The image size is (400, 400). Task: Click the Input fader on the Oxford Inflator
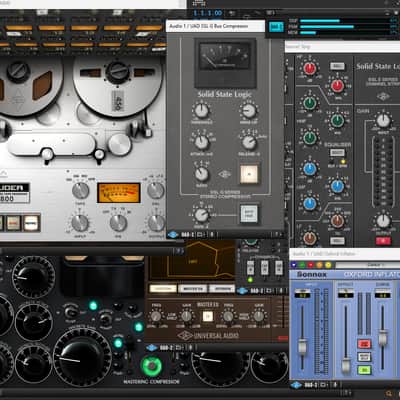[302, 347]
